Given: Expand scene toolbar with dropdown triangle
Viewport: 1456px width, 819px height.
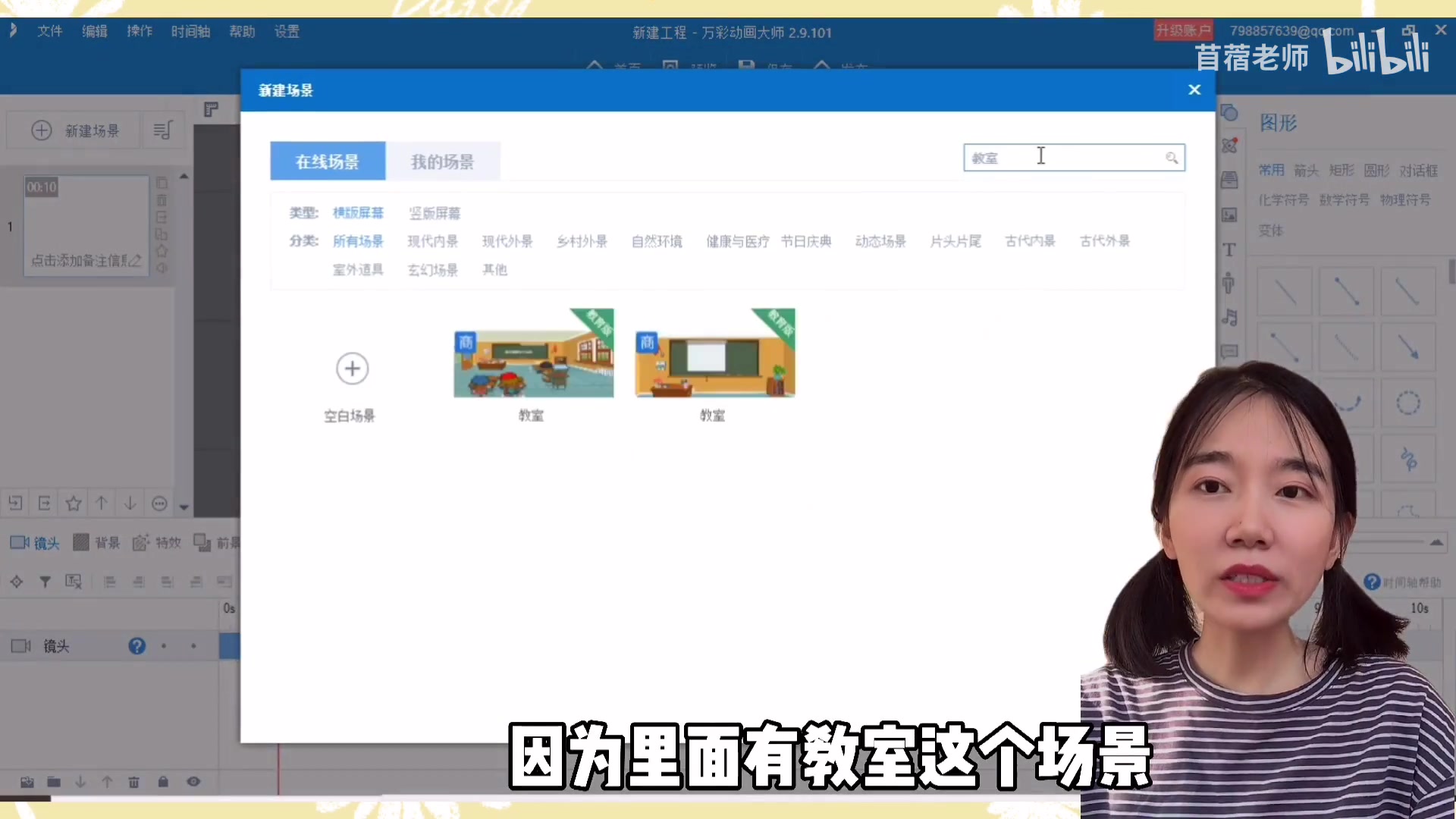Looking at the screenshot, I should tap(184, 507).
